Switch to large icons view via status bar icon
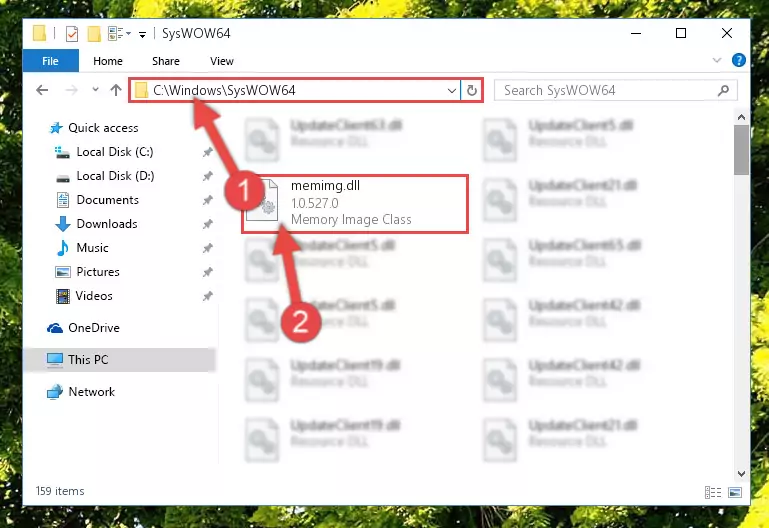 point(735,492)
